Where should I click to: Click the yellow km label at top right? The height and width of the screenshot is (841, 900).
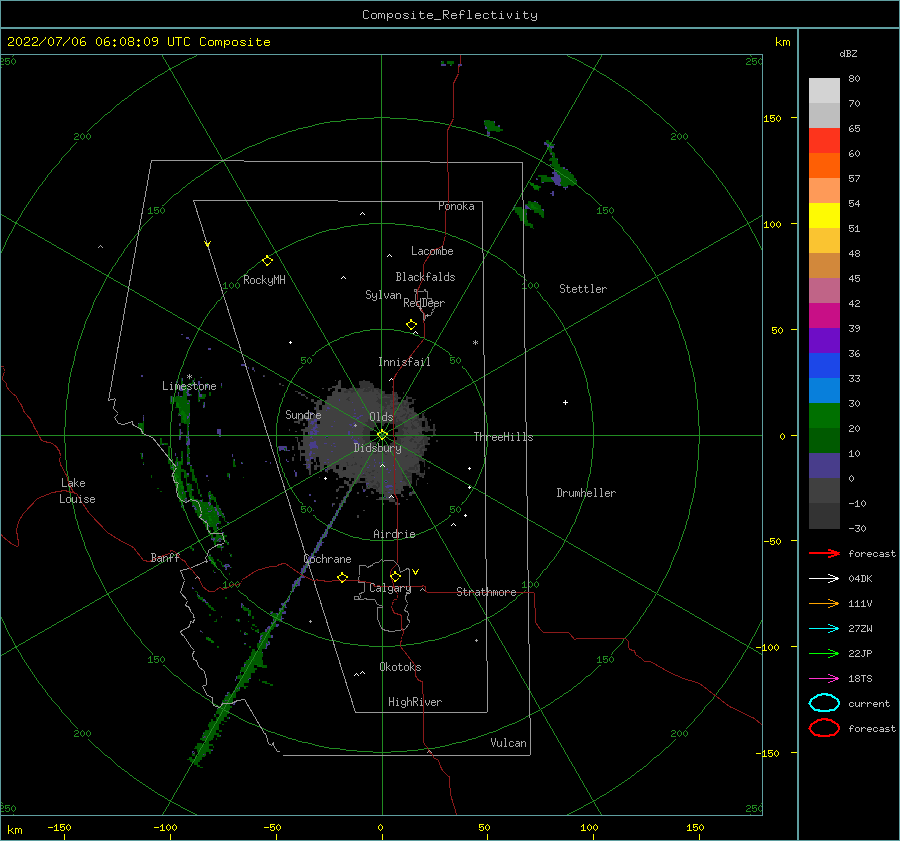pyautogui.click(x=782, y=42)
